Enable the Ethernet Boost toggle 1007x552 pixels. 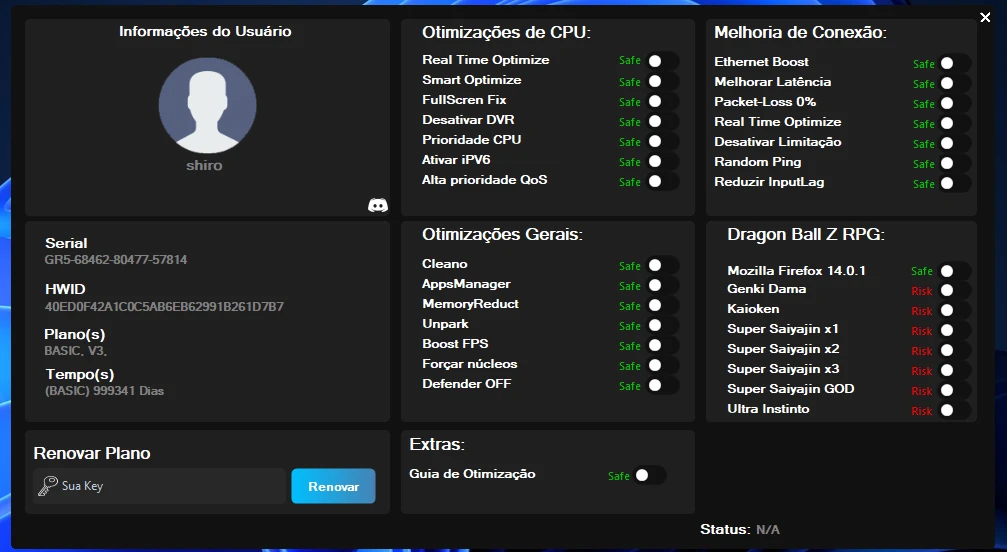point(954,63)
